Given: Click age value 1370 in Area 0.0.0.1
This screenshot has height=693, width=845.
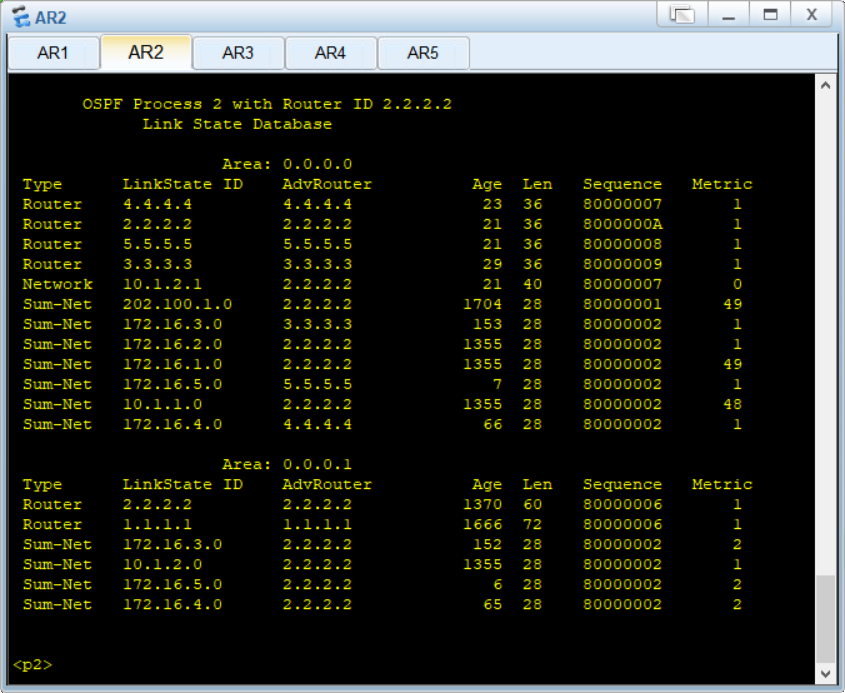Looking at the screenshot, I should (482, 504).
